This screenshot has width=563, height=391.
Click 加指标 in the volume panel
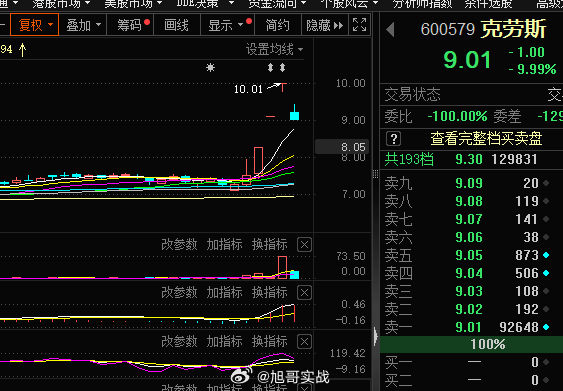pyautogui.click(x=224, y=245)
